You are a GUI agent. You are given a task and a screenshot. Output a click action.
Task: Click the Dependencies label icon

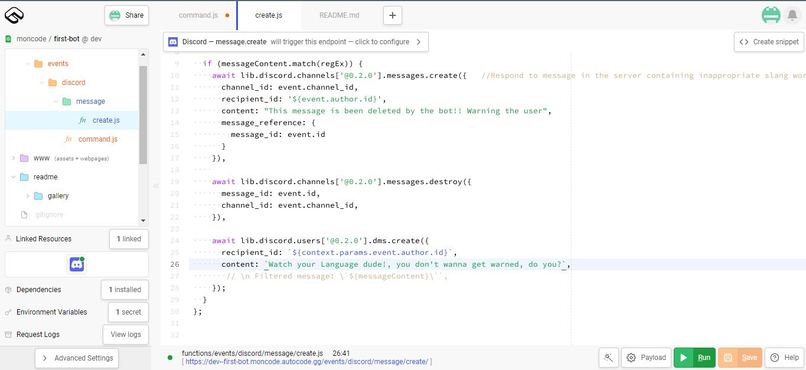coord(8,290)
